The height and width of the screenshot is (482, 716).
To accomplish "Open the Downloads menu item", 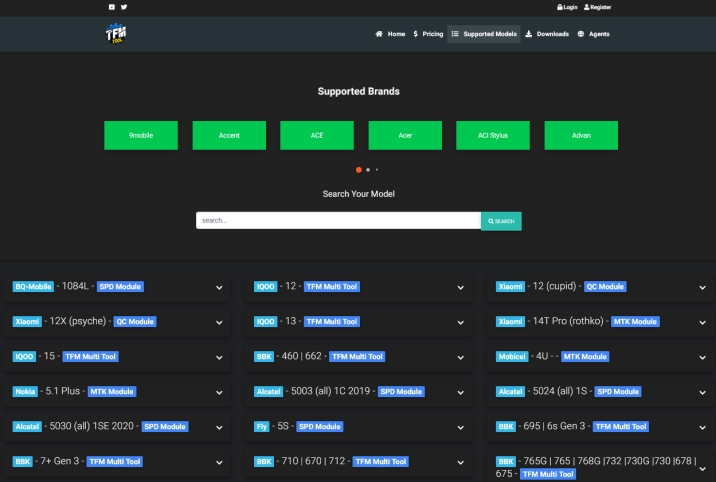I will tap(547, 34).
